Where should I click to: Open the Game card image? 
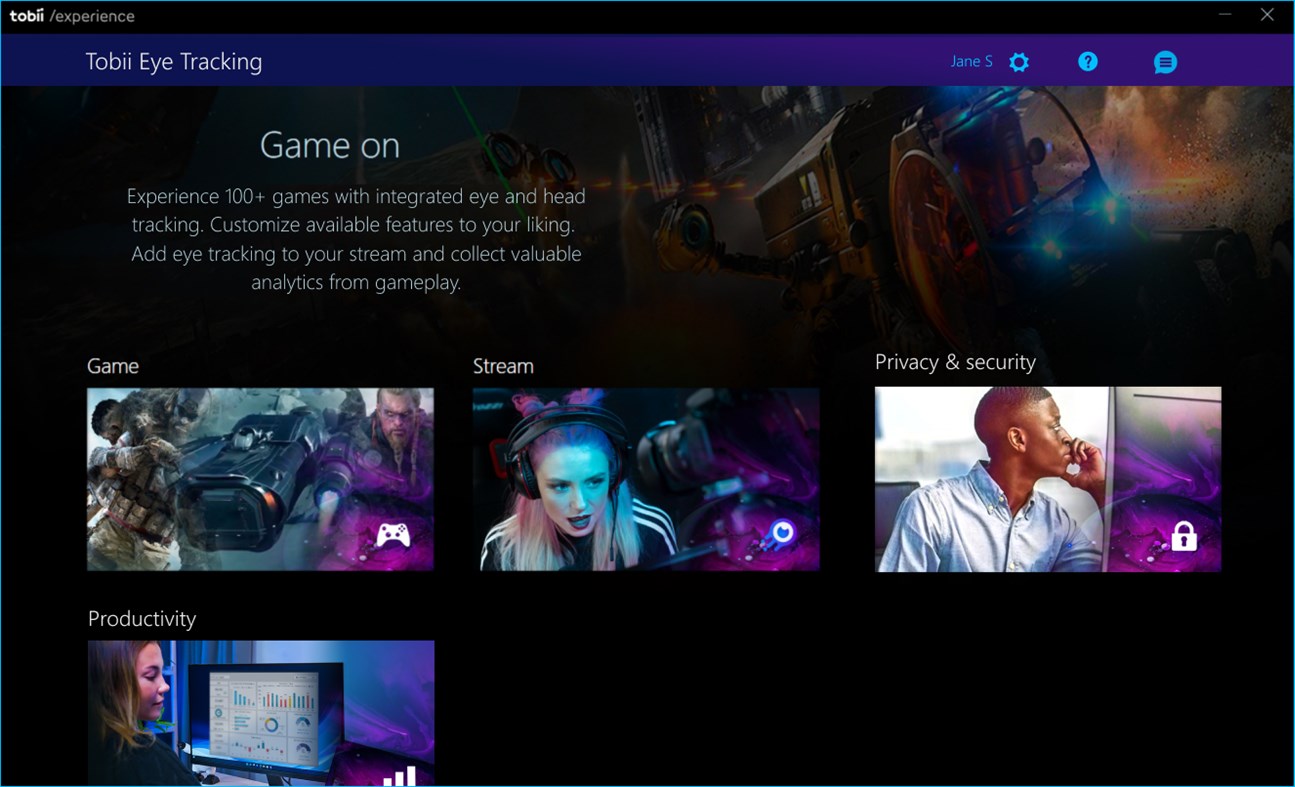pyautogui.click(x=260, y=479)
